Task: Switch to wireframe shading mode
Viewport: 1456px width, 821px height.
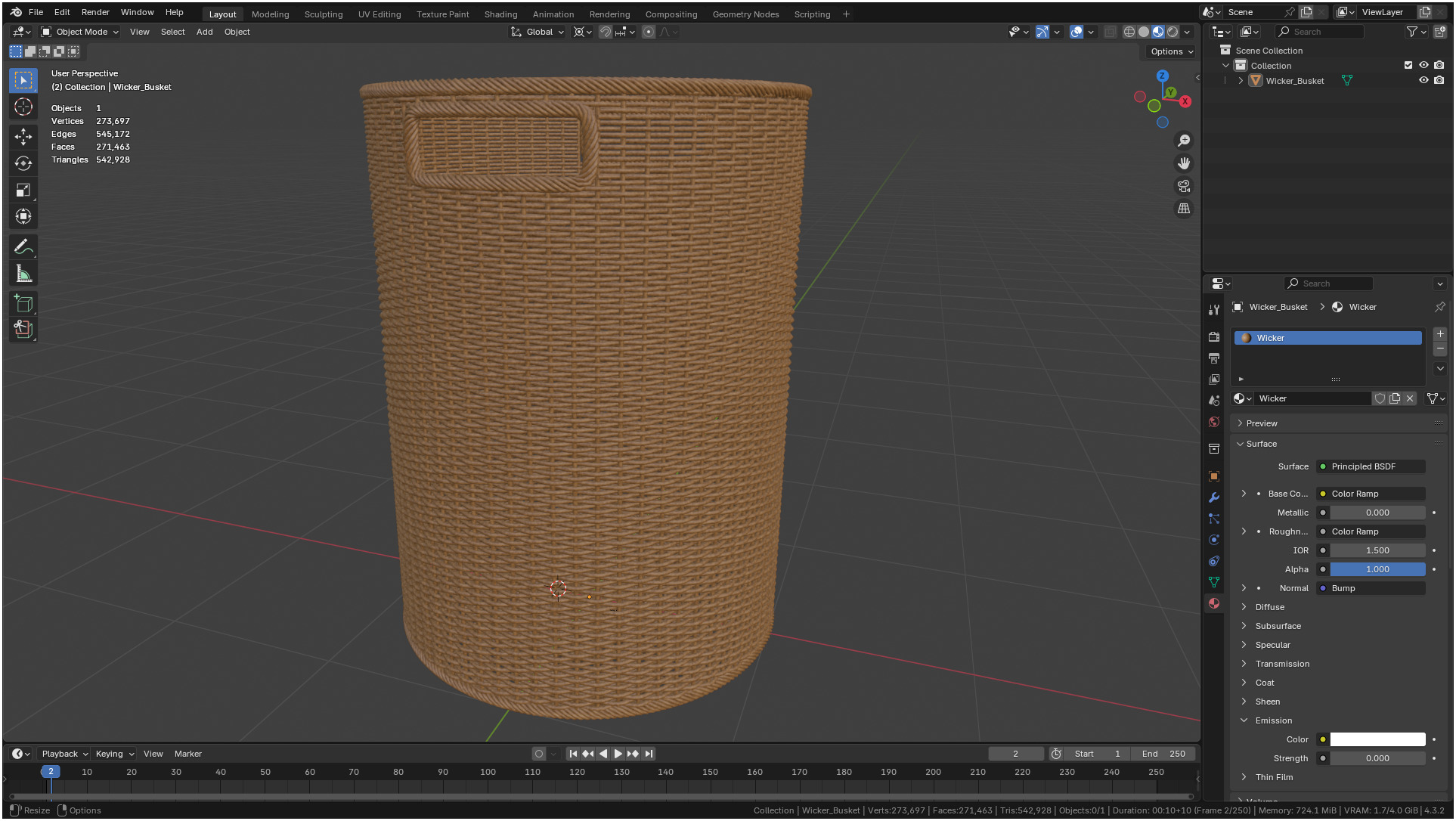Action: [1129, 32]
